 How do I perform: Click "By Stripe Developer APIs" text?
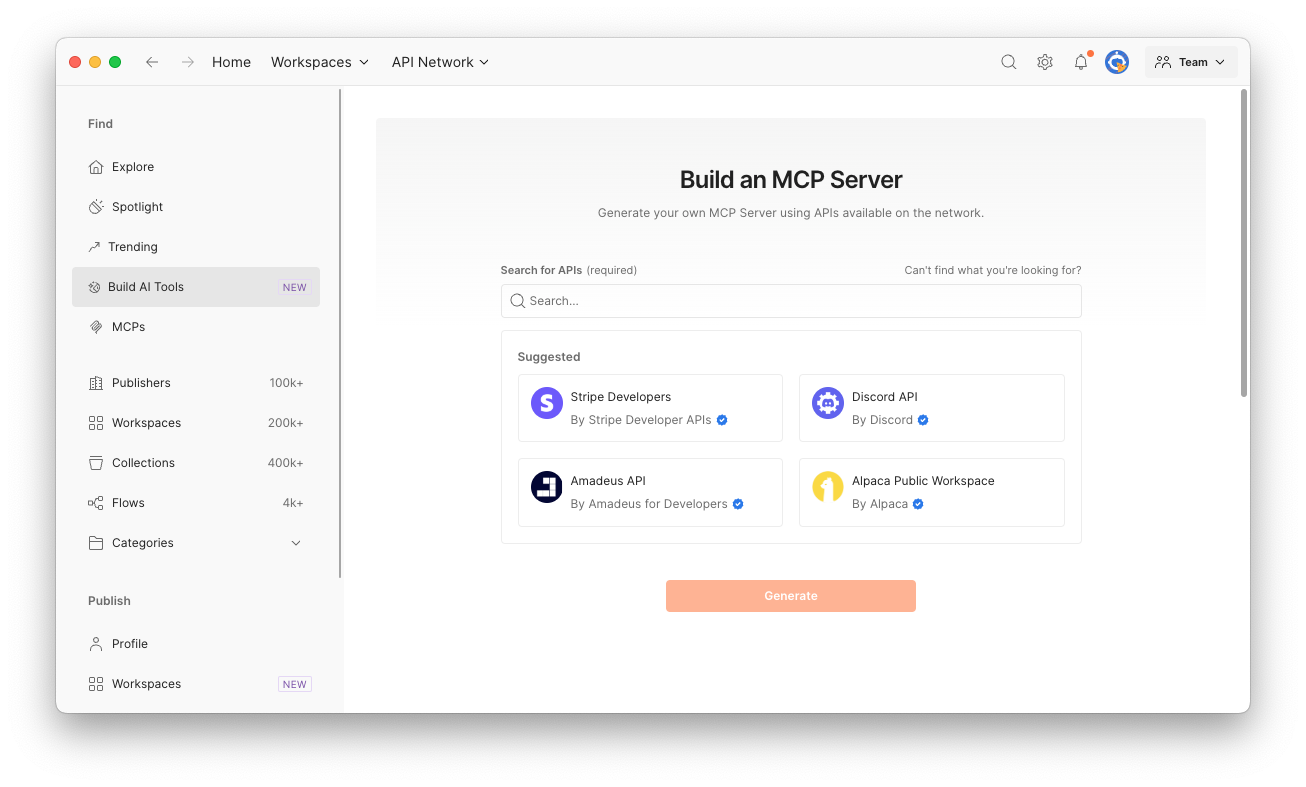pos(641,420)
